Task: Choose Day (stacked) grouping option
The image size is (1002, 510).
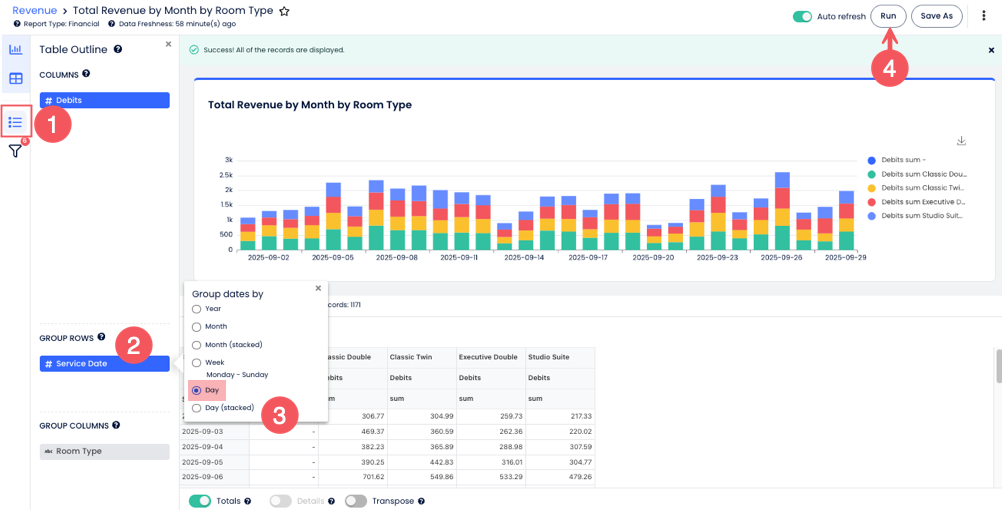Action: [x=197, y=408]
